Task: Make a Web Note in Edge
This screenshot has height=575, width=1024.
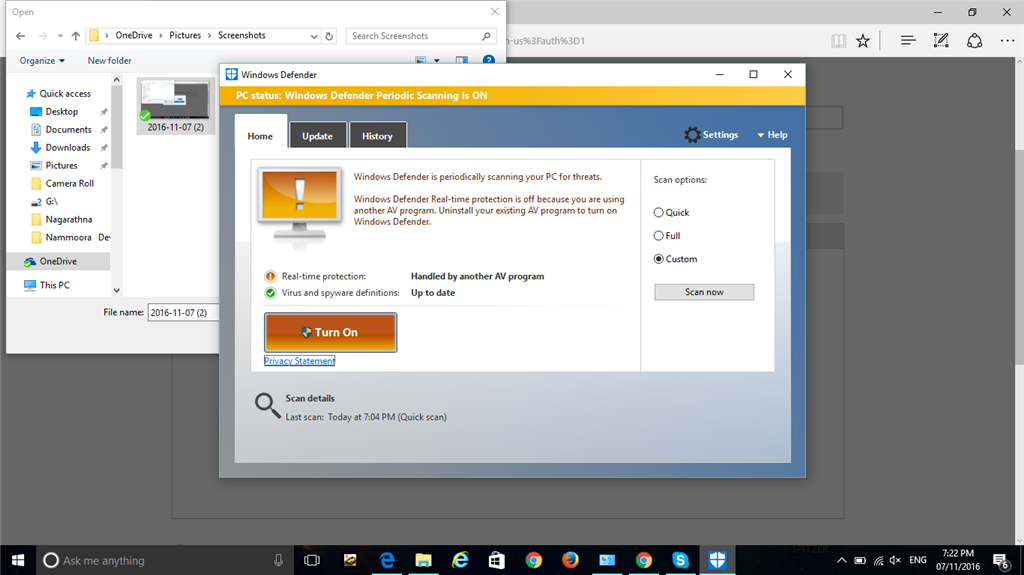Action: click(941, 41)
